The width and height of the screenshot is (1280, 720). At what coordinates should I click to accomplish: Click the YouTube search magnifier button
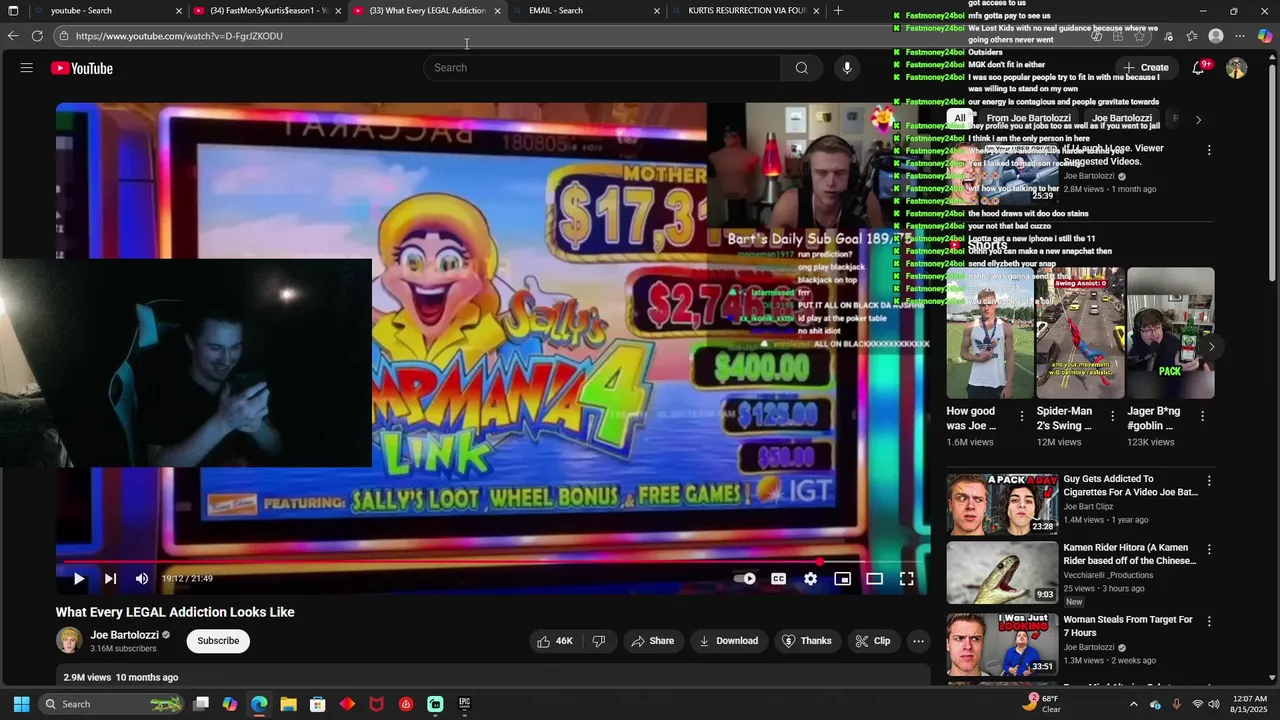[801, 68]
